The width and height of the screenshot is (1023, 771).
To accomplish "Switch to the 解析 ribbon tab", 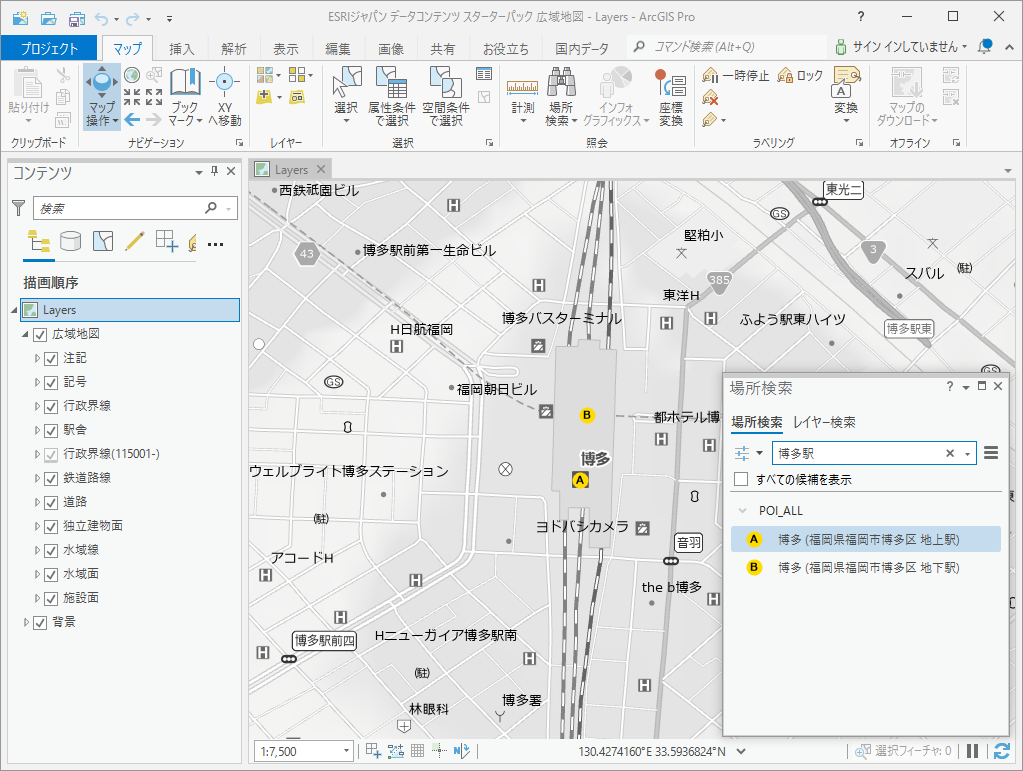I will [x=234, y=49].
